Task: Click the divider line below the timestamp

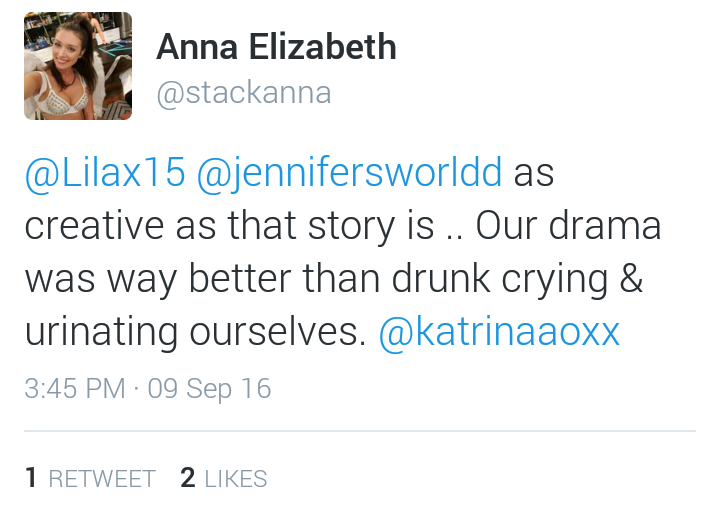Action: (360, 431)
